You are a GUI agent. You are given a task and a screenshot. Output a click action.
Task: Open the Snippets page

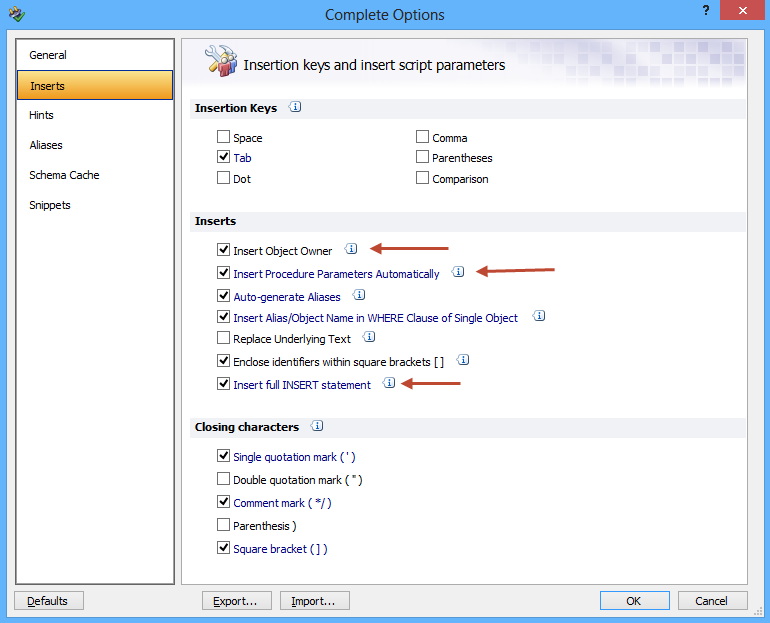click(x=95, y=205)
